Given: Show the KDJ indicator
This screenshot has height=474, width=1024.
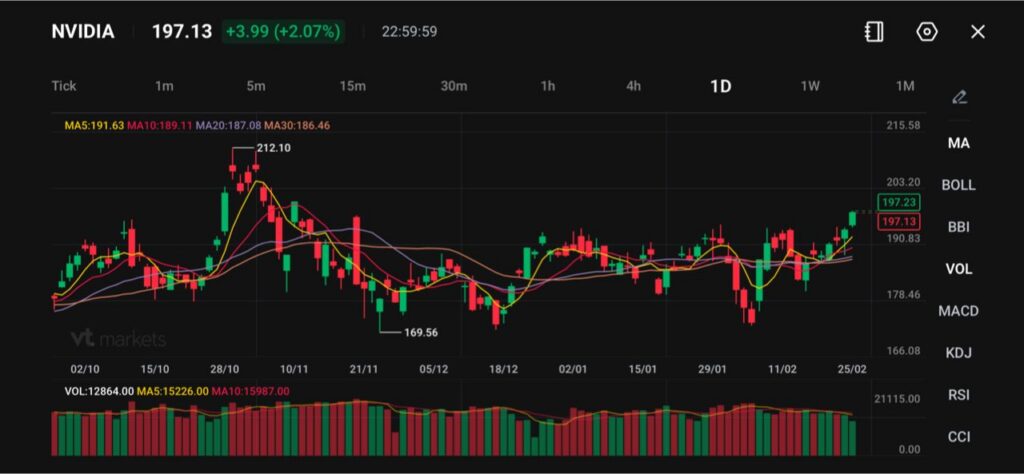Looking at the screenshot, I should coord(958,353).
